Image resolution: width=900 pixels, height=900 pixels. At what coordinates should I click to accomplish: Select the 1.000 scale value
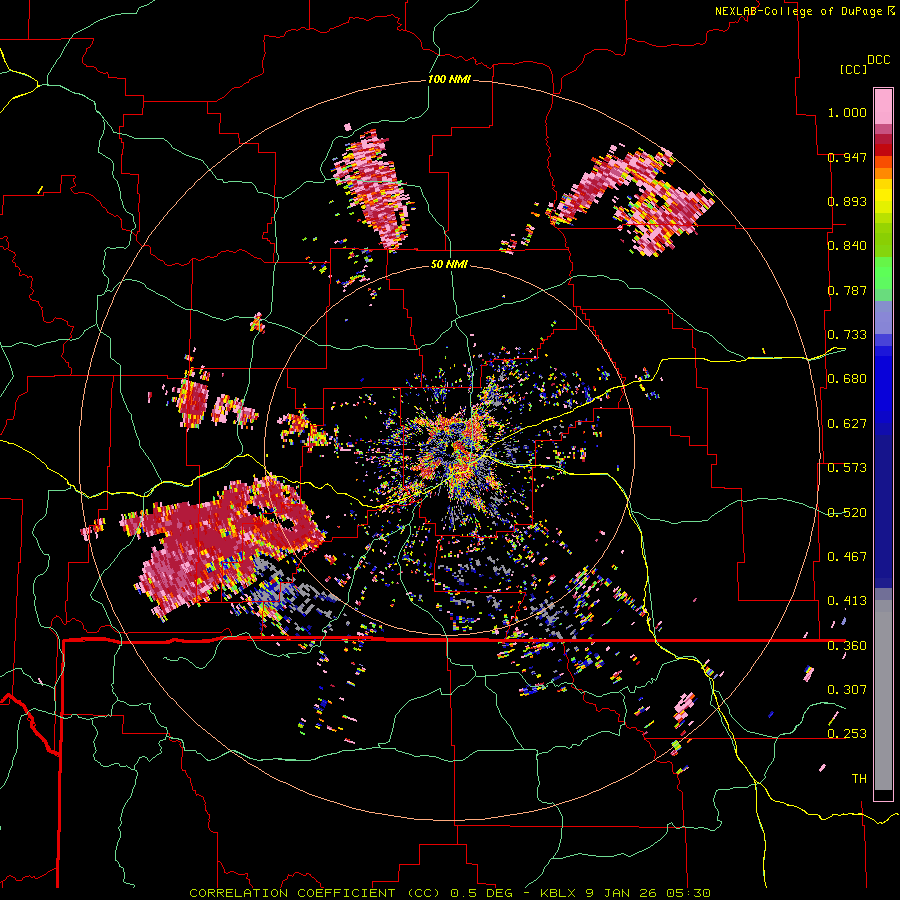(847, 112)
